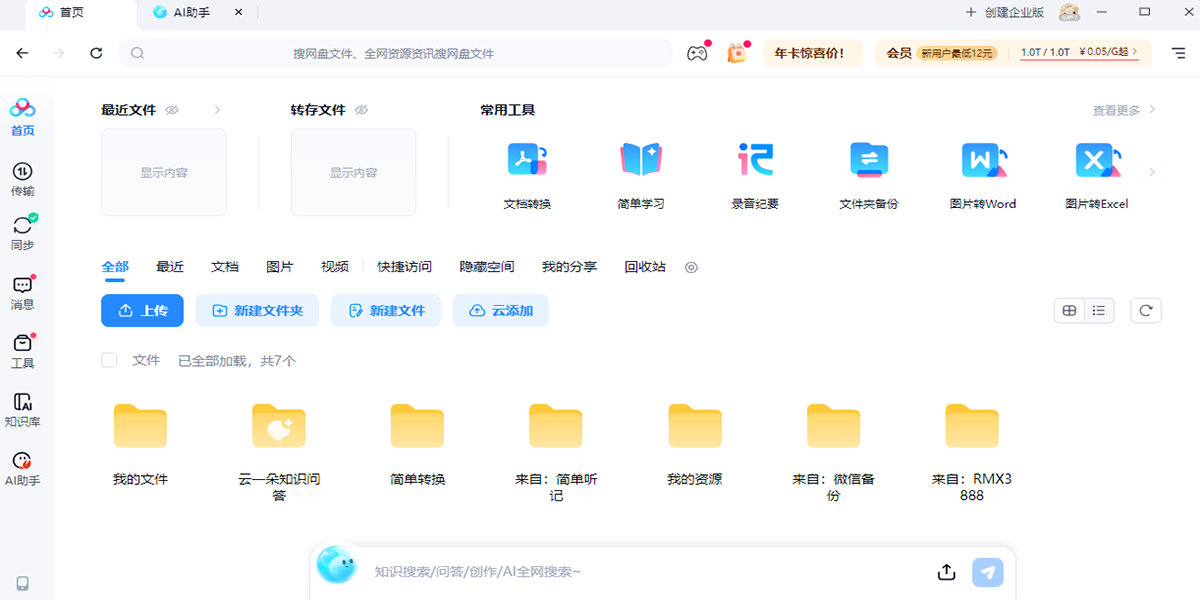Toggle visibility of 转存文件 section

(x=361, y=110)
